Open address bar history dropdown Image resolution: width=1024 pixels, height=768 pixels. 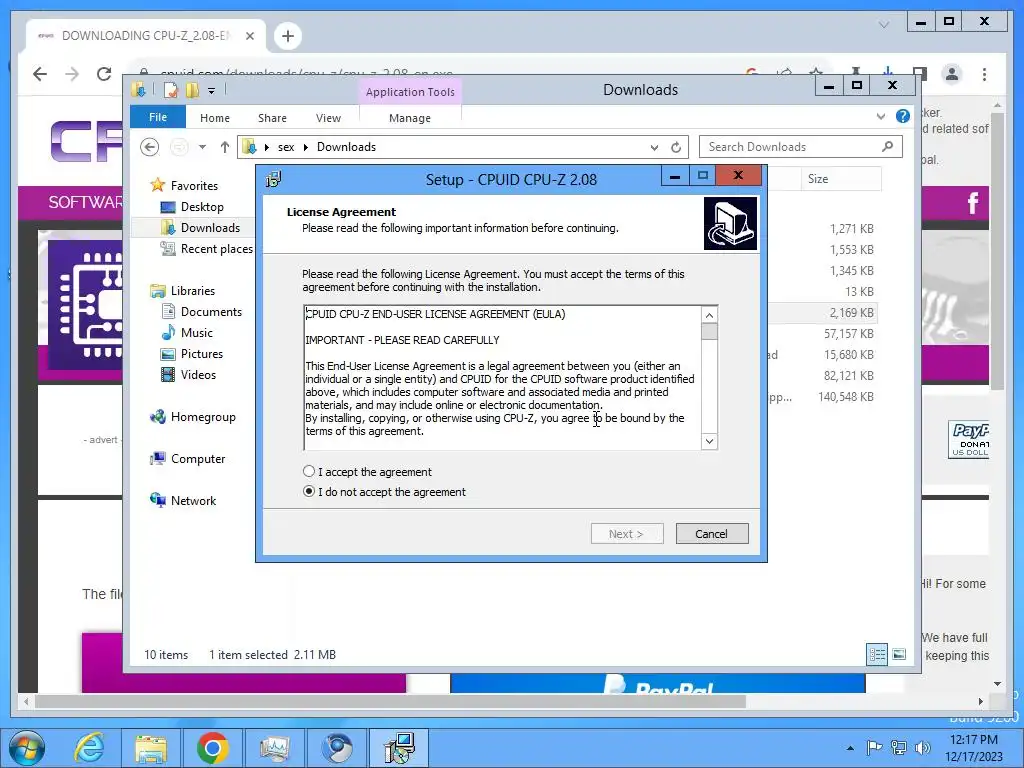click(x=654, y=148)
